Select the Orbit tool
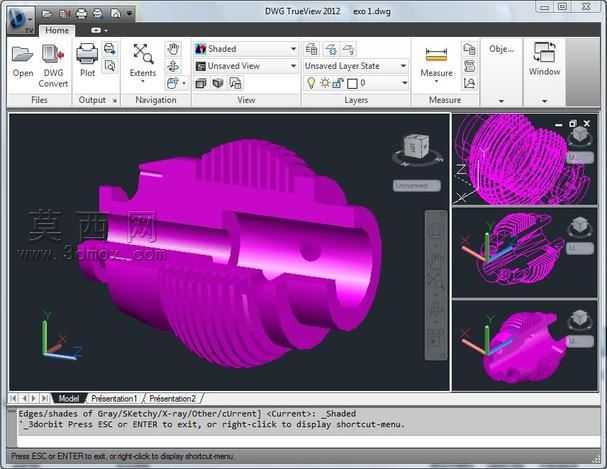The image size is (607, 469). [173, 66]
